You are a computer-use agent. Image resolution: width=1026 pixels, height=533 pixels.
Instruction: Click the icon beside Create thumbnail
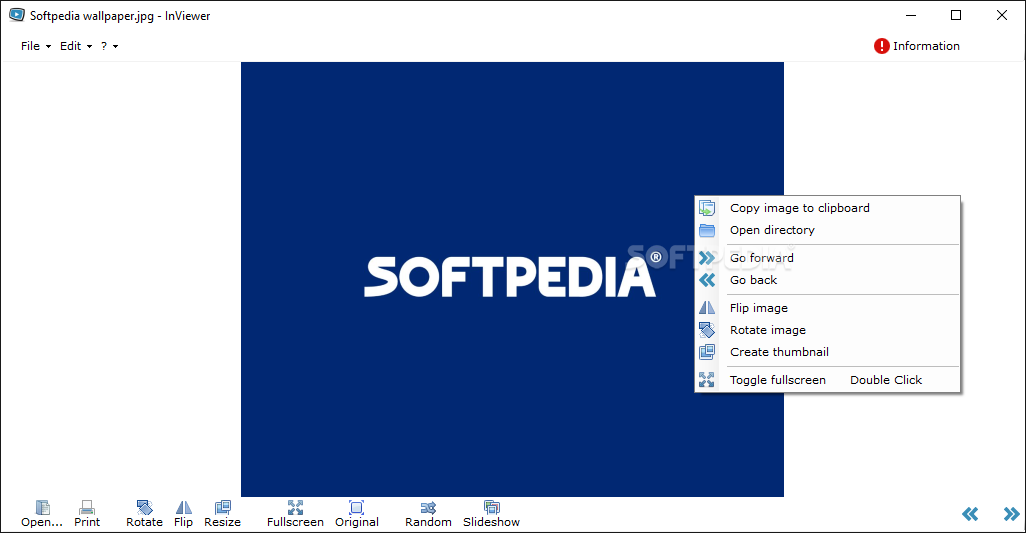[707, 352]
